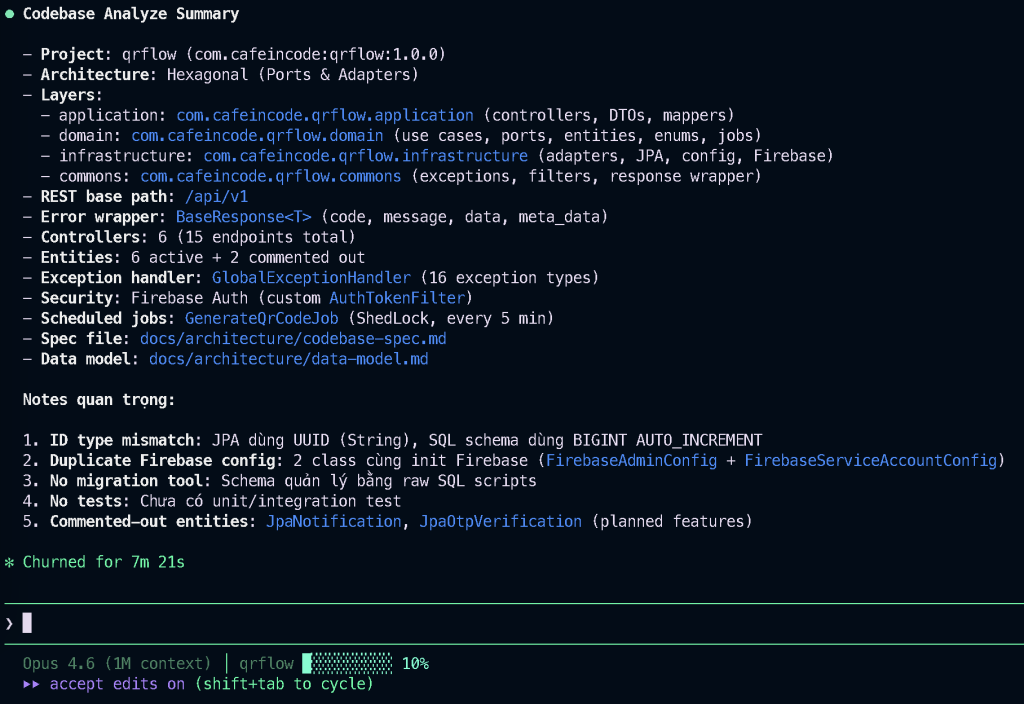Viewport: 1024px width, 704px height.
Task: Click the prompt chevron symbol
Action: (x=9, y=624)
